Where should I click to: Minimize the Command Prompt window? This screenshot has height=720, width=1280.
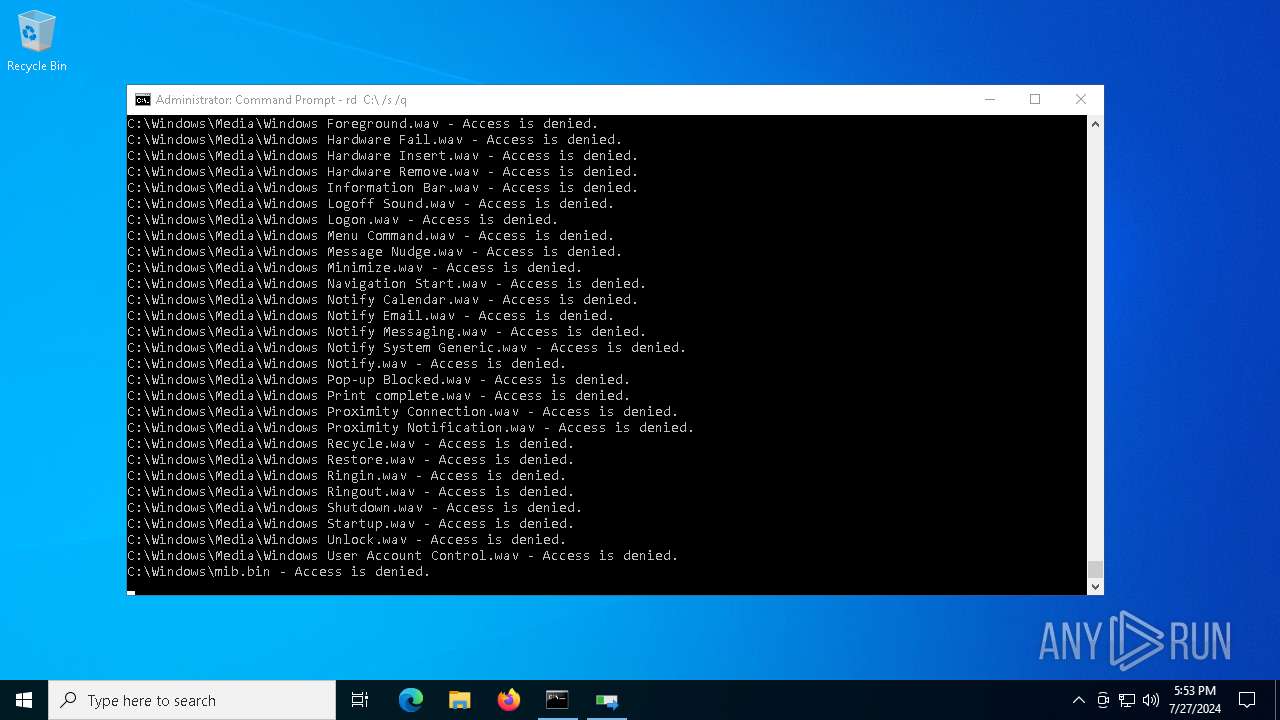pos(989,100)
